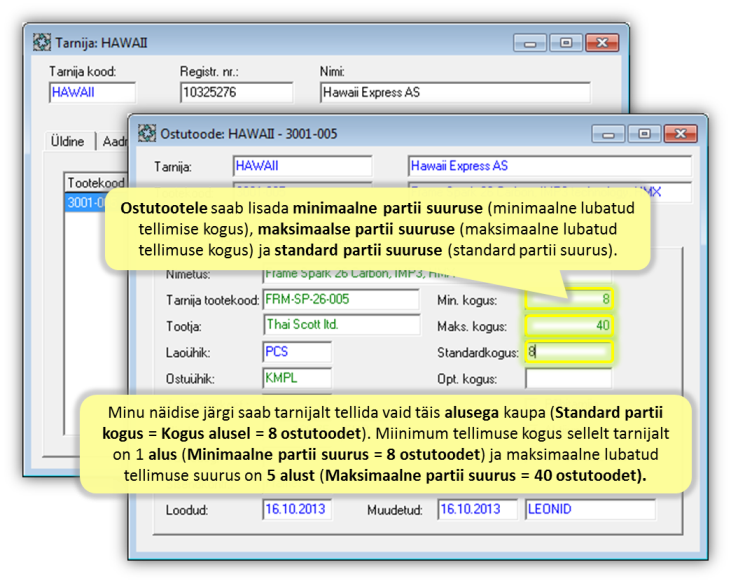Click the Nimi field Hawaii Express AS
Screen dimensions: 731x583
pyautogui.click(x=455, y=92)
